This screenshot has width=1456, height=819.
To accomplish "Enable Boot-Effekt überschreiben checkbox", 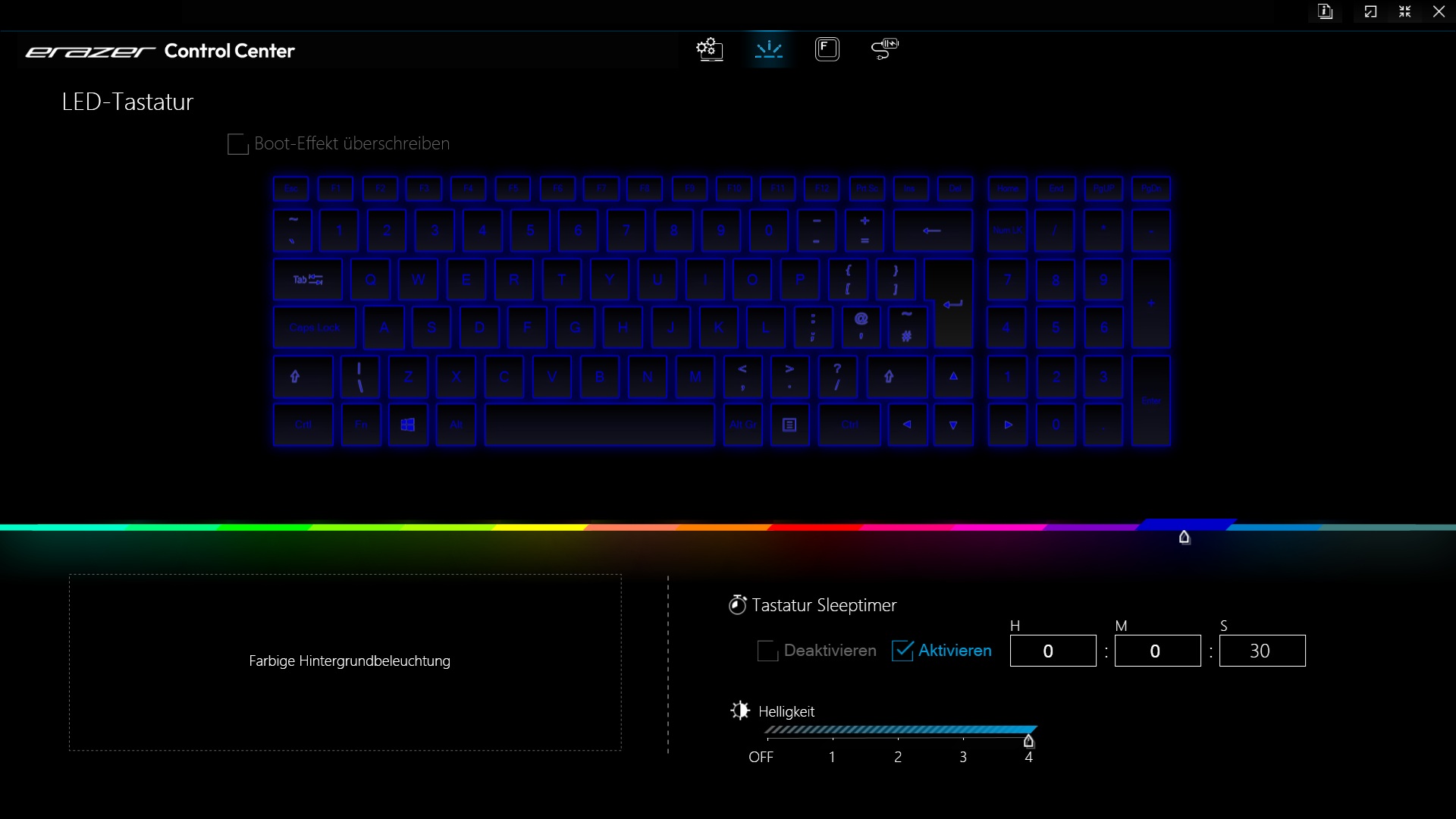I will 238,144.
